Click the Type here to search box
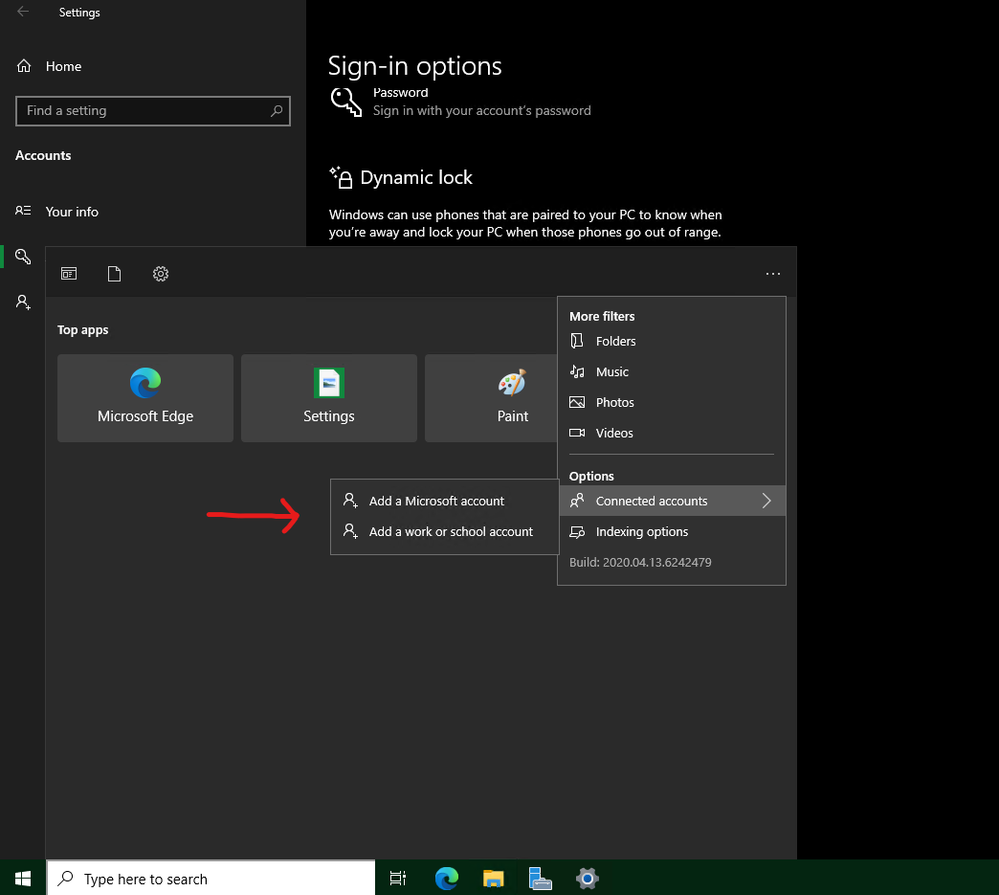Image resolution: width=999 pixels, height=895 pixels. pos(211,878)
